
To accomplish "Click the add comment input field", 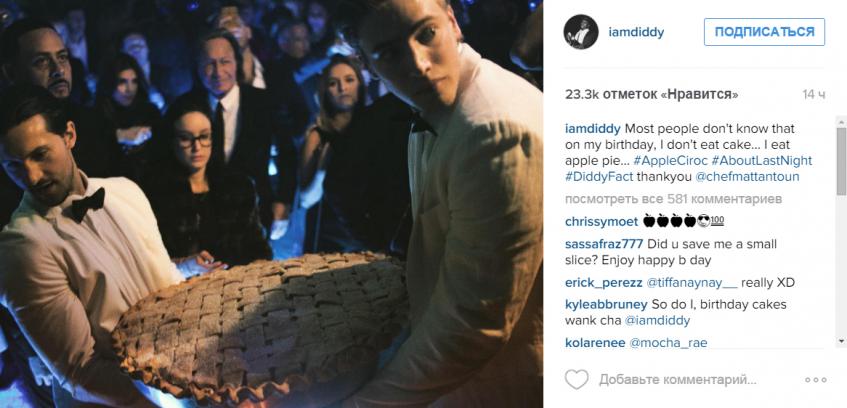I will point(678,380).
